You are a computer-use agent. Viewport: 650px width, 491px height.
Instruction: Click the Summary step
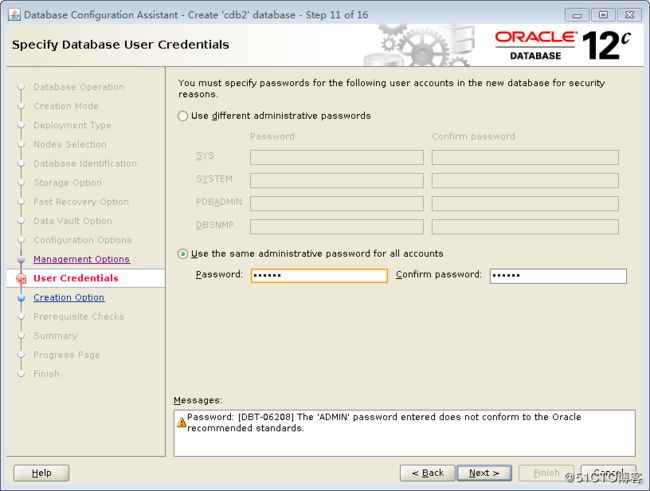click(x=55, y=335)
